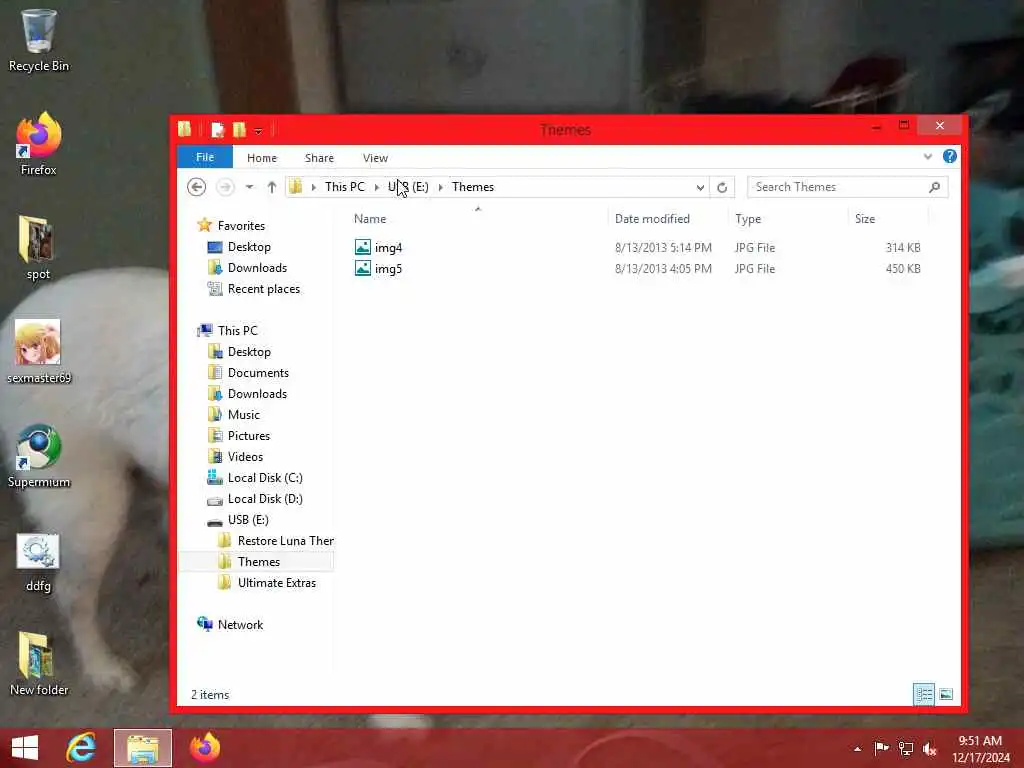This screenshot has height=768, width=1024.
Task: Open Desktop under Favorites
Action: click(x=249, y=247)
